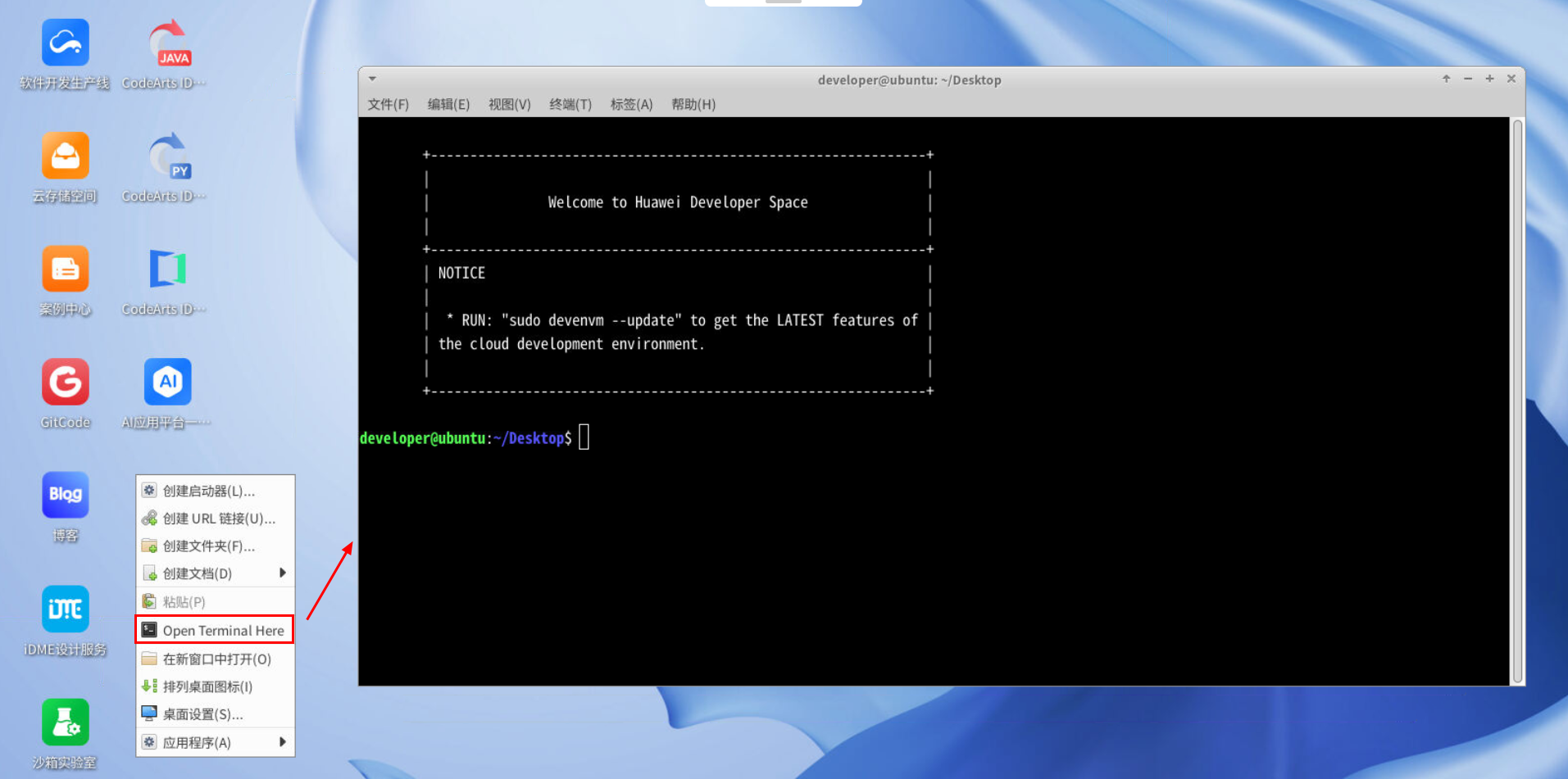
Task: Click the folder icon beside 在新窗口中打开
Action: pos(149,659)
